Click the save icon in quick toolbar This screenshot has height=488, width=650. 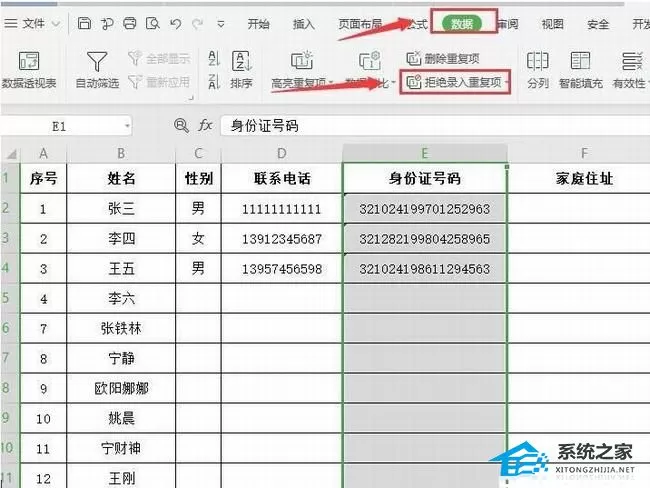pos(84,24)
